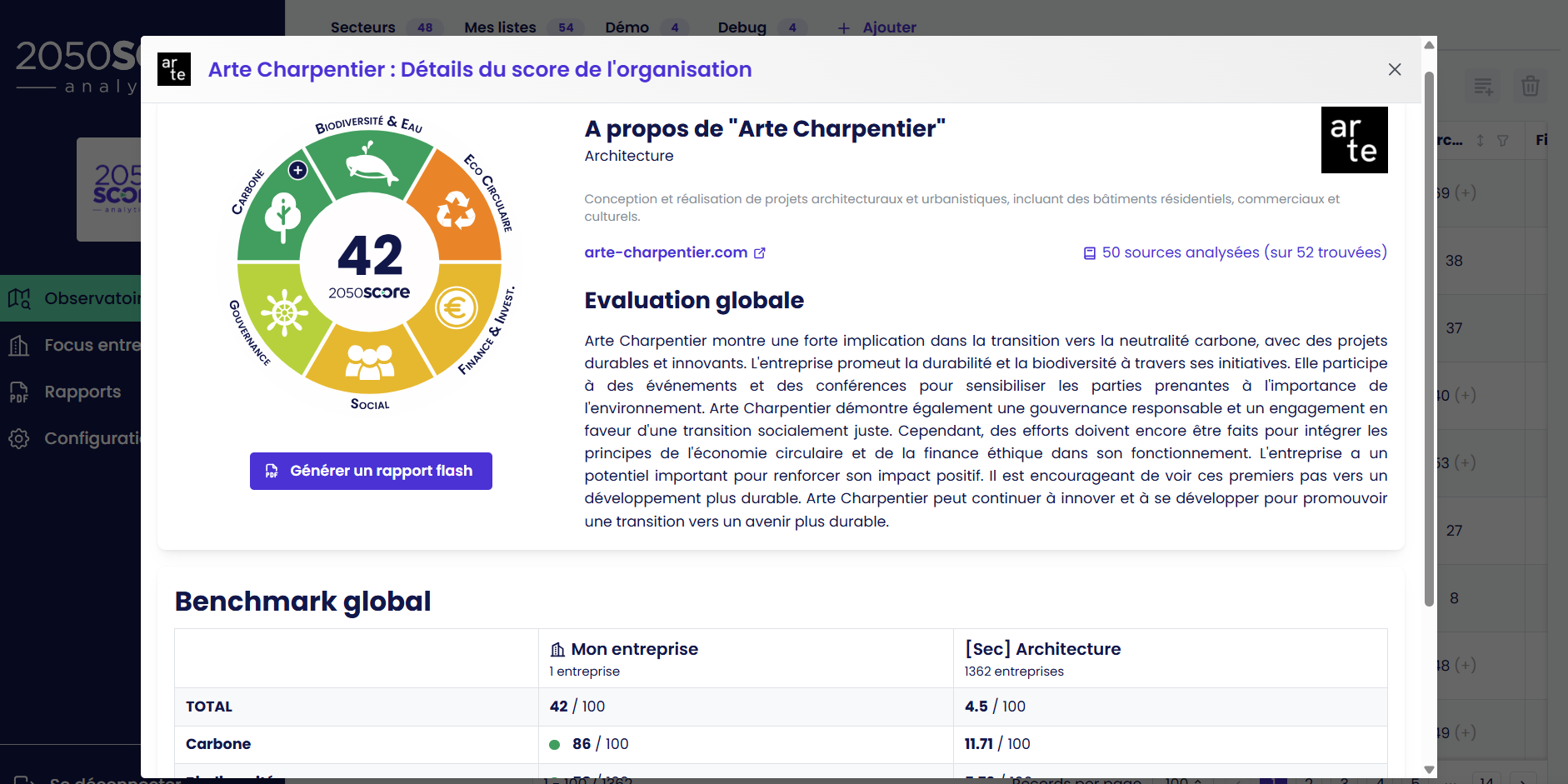Image resolution: width=1568 pixels, height=784 pixels.
Task: Click background score value 38
Action: pos(1454,261)
